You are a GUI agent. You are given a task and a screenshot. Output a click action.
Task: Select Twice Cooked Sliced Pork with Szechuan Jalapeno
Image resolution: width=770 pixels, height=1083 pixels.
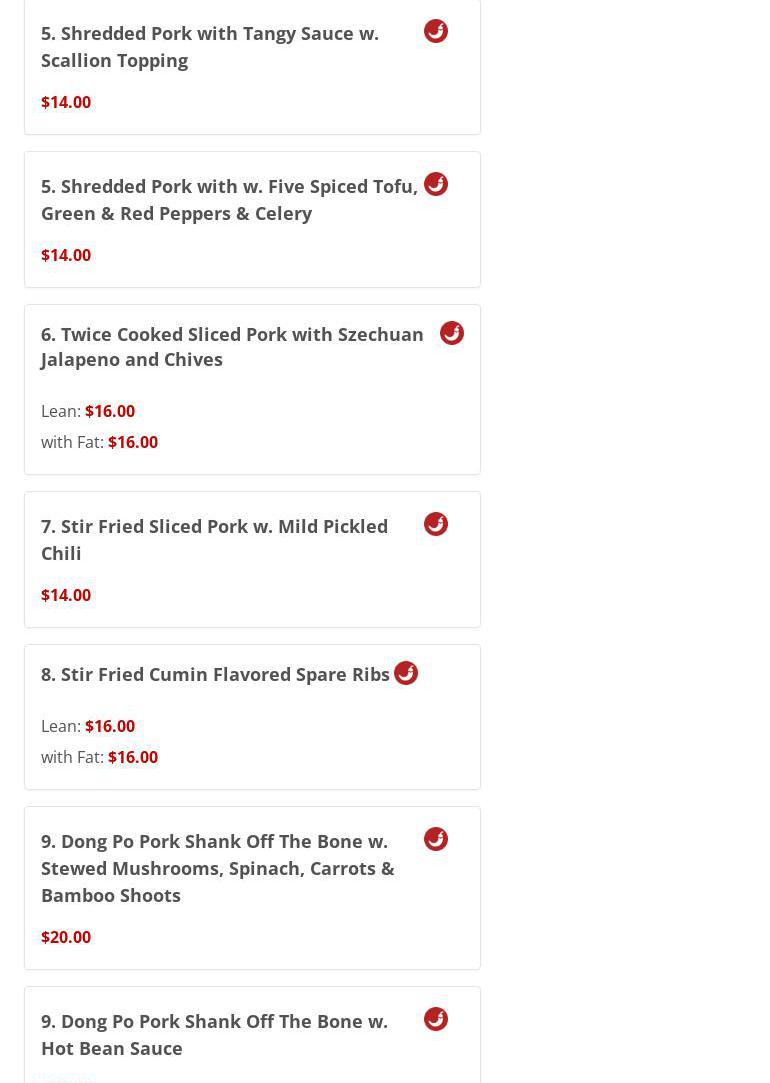[232, 346]
